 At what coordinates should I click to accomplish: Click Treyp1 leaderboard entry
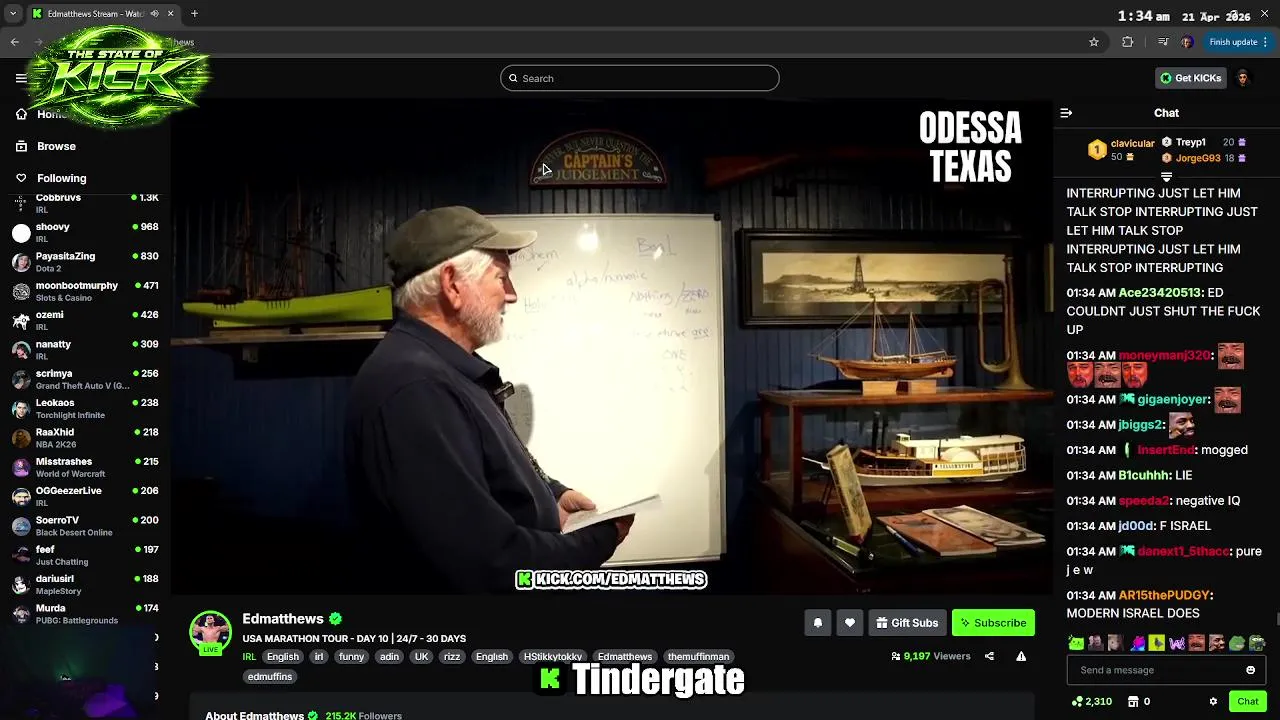[1204, 142]
